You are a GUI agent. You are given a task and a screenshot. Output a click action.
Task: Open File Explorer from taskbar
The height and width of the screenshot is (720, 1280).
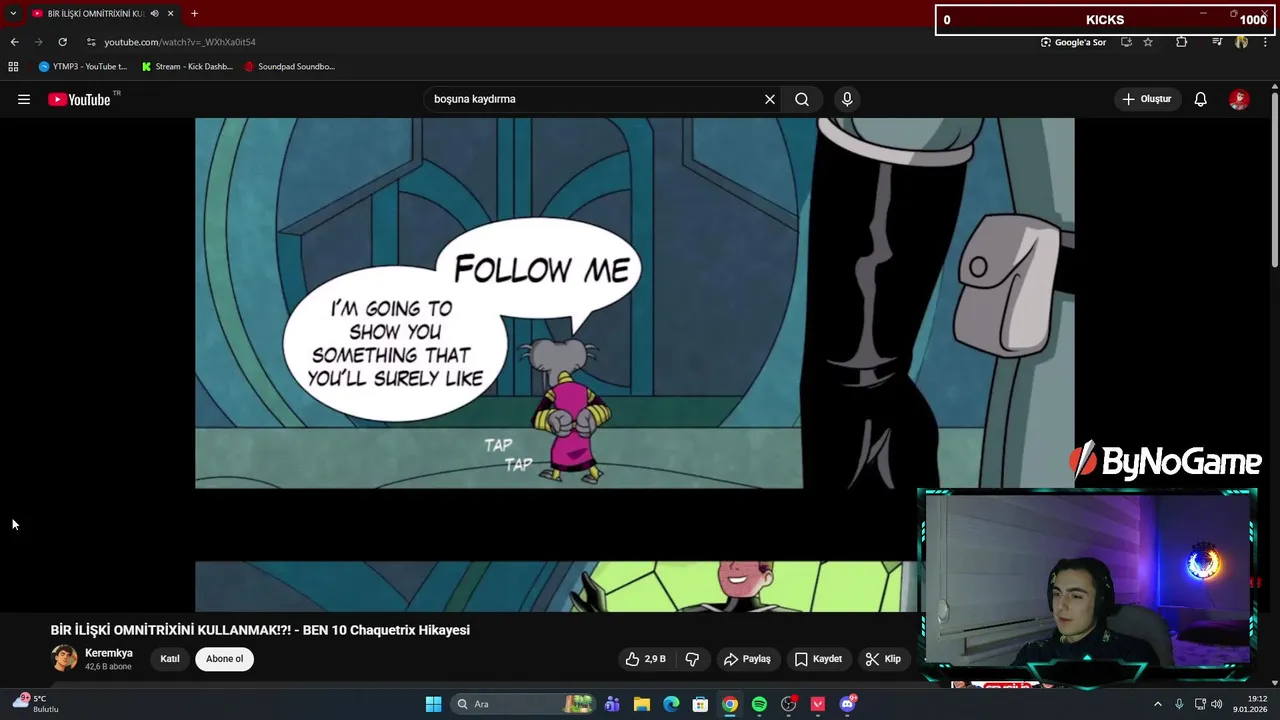642,704
